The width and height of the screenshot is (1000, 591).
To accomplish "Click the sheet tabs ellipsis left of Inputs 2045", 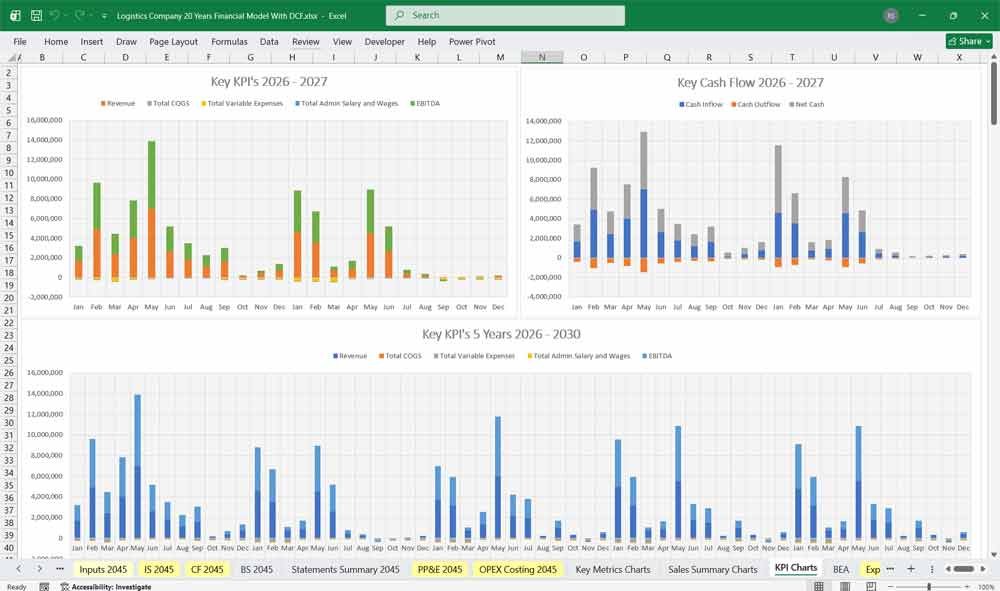I will tap(60, 569).
